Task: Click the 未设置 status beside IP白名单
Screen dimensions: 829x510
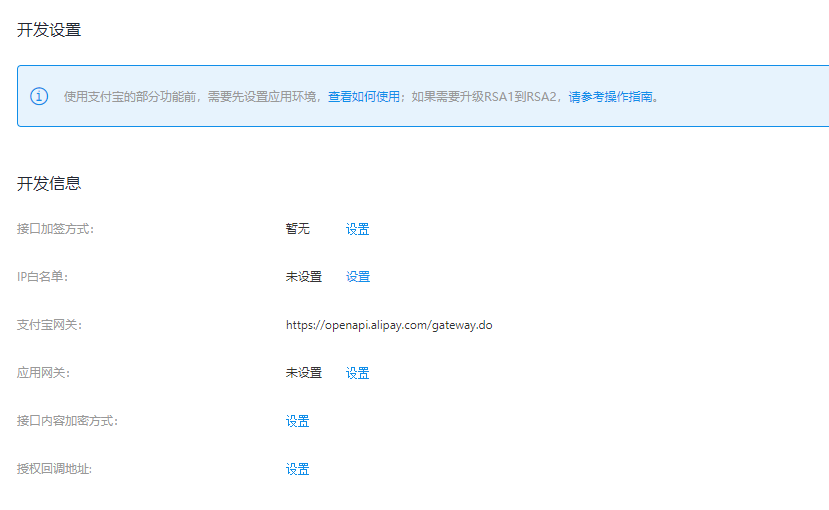Action: [304, 276]
